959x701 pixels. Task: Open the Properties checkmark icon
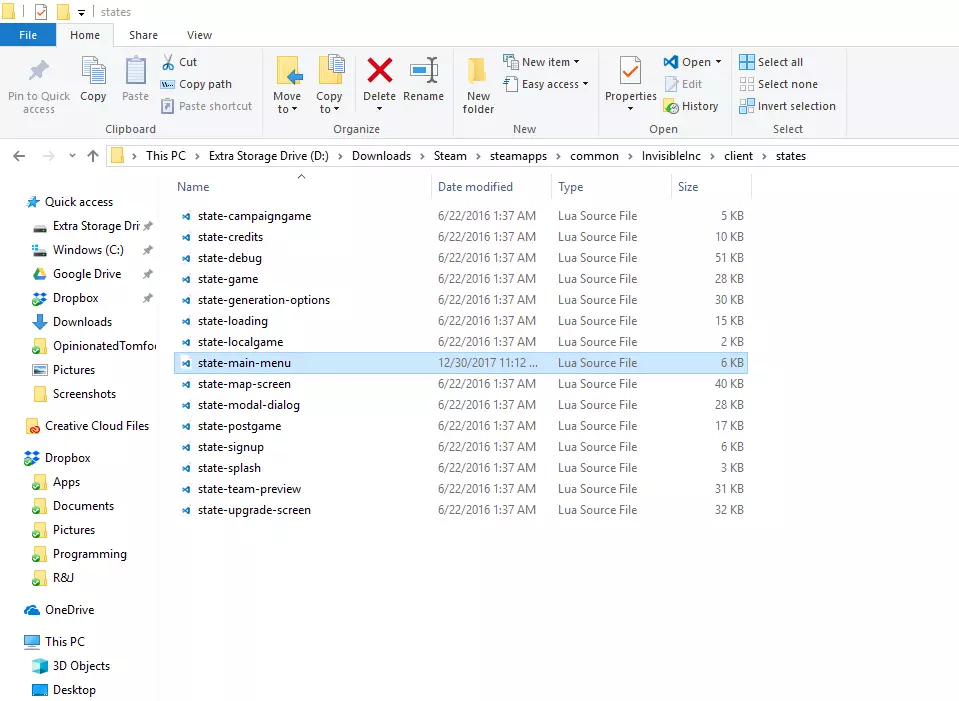pos(630,72)
